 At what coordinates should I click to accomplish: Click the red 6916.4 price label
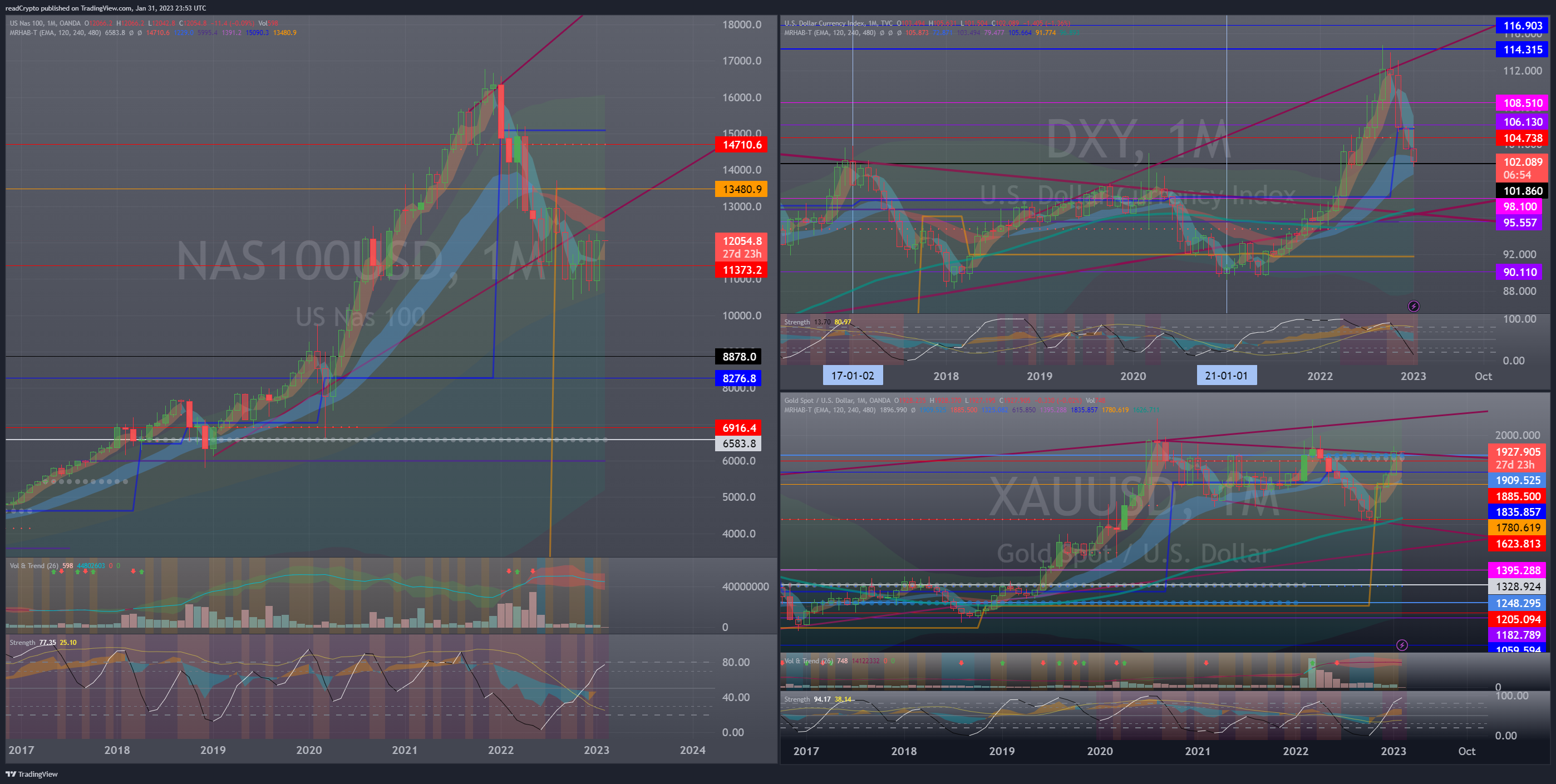click(738, 428)
